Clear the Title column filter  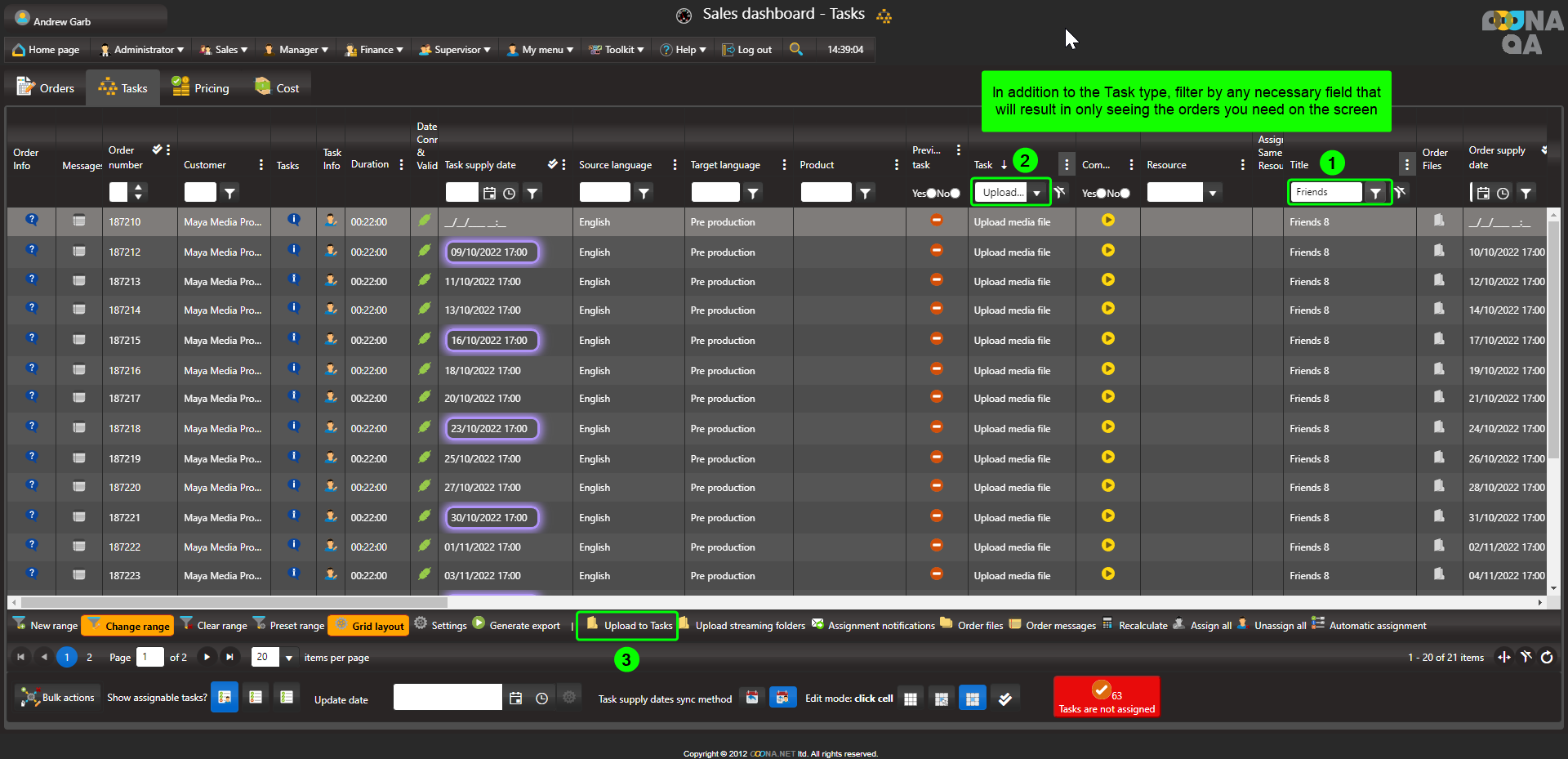[1400, 193]
